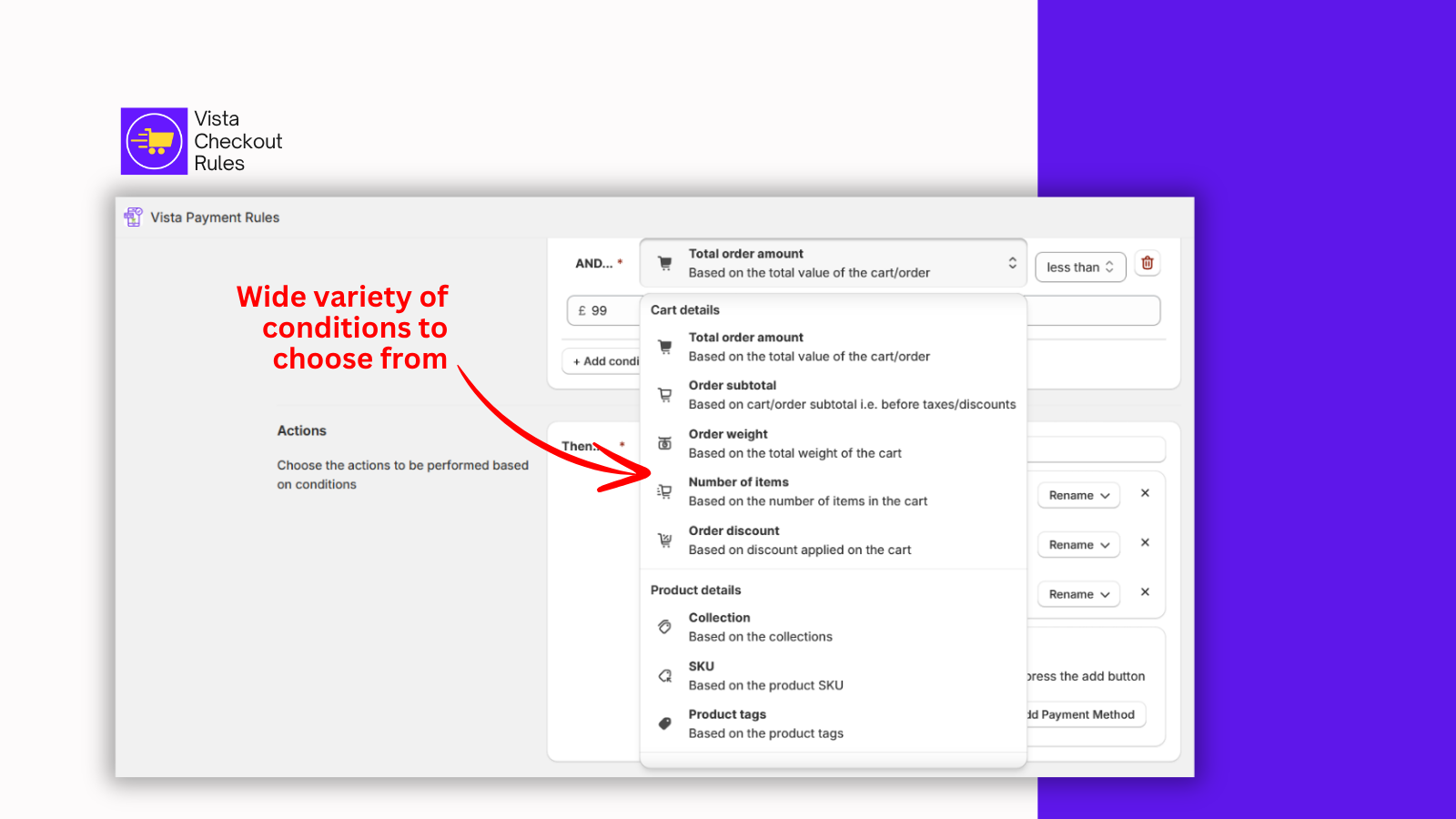The width and height of the screenshot is (1456, 819).
Task: Choose Product tags condition
Action: 834,723
